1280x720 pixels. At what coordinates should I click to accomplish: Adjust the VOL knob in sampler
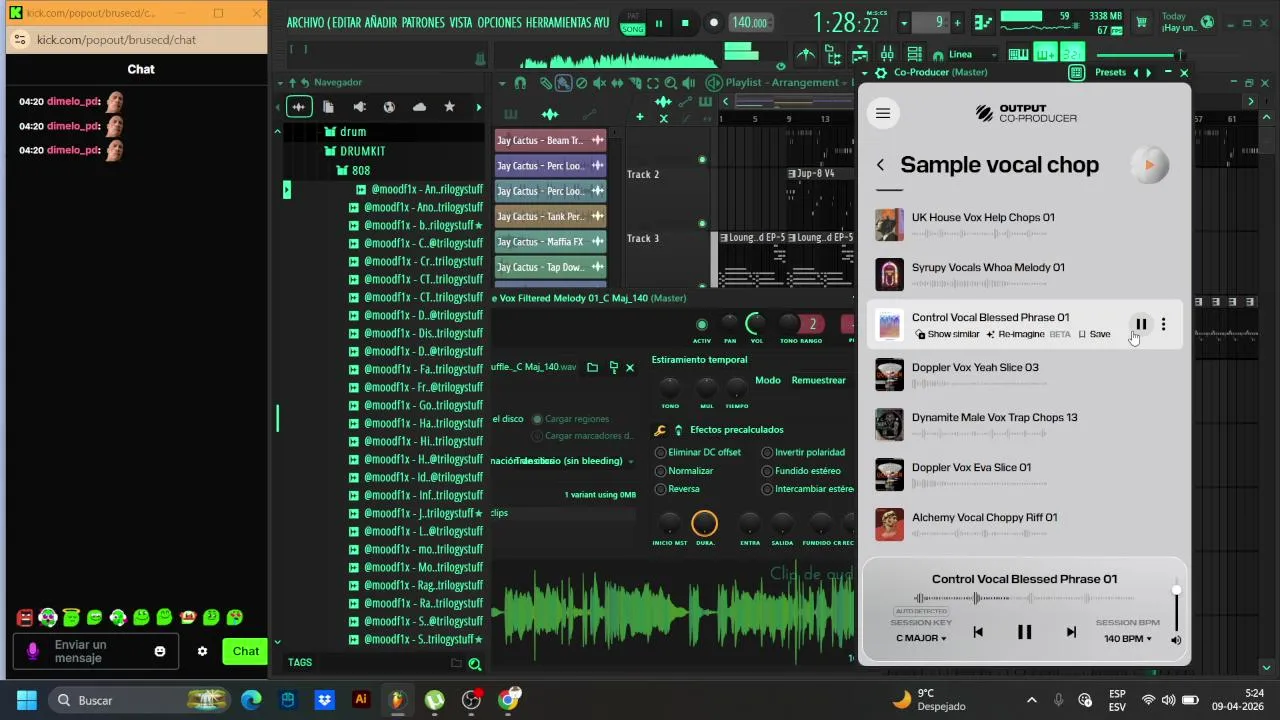point(756,323)
